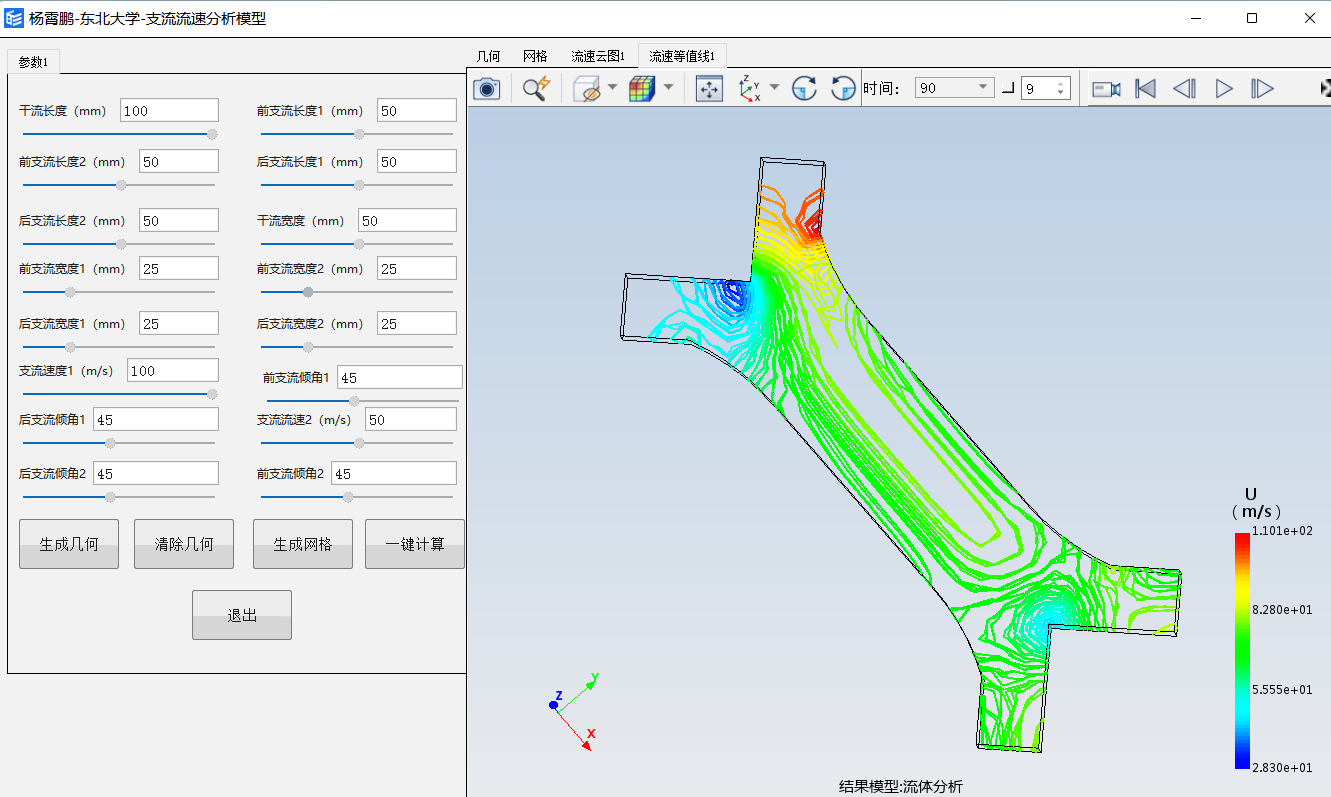Image resolution: width=1331 pixels, height=797 pixels.
Task: Click the 支流流速2 slider handle
Action: [359, 442]
